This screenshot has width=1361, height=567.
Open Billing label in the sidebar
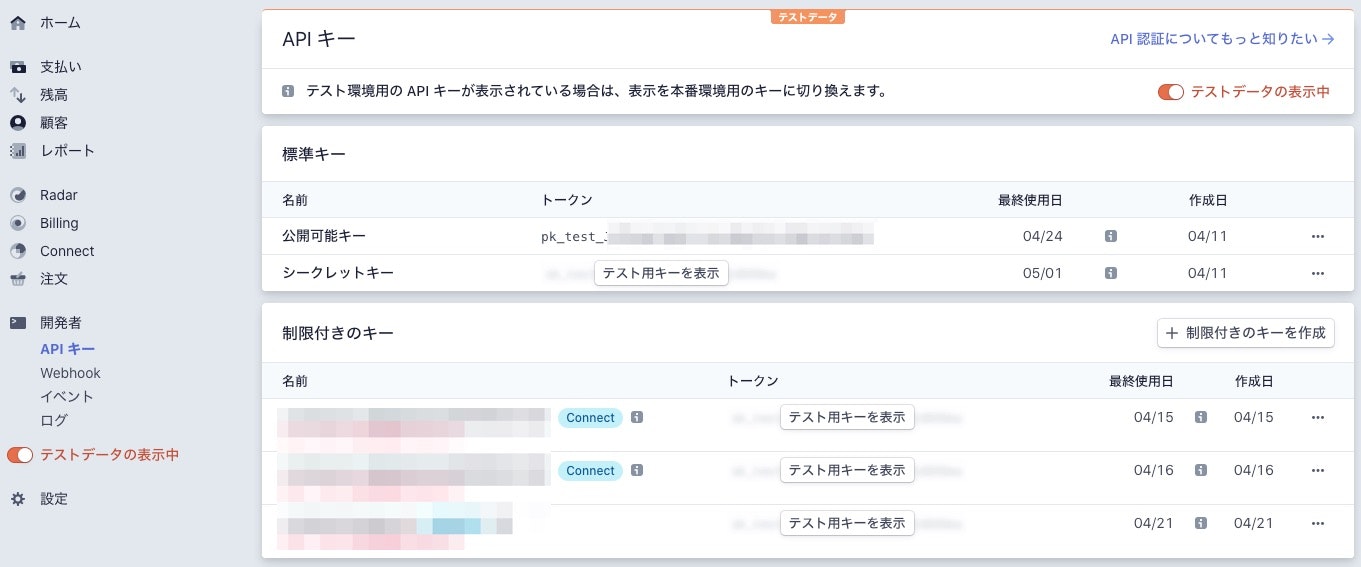point(59,223)
